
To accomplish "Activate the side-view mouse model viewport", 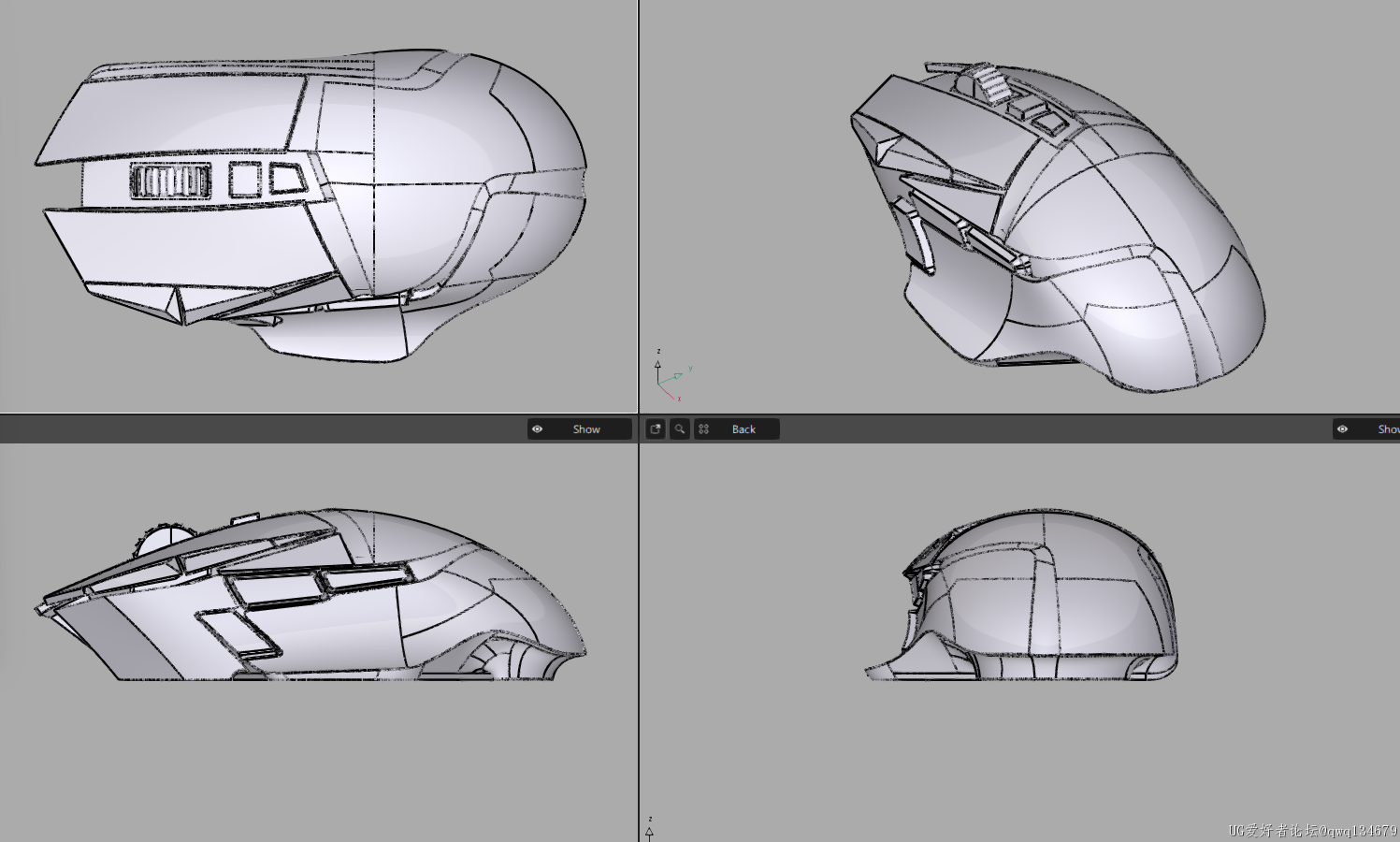I will pyautogui.click(x=318, y=642).
